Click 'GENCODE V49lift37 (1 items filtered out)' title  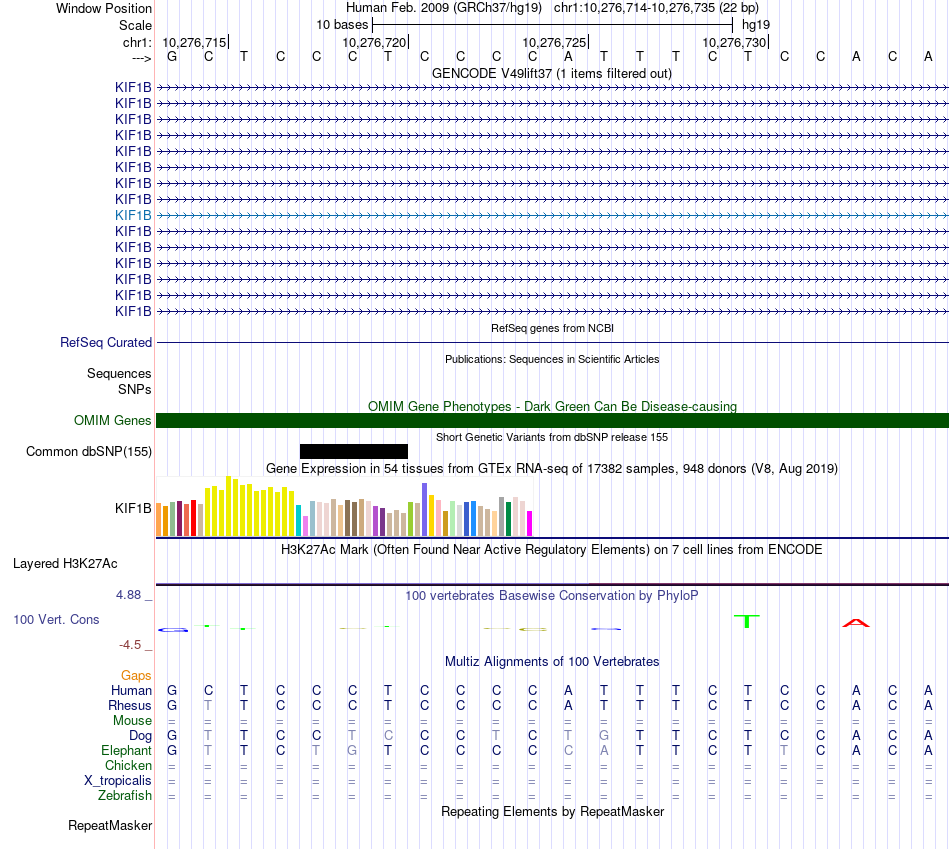click(552, 73)
